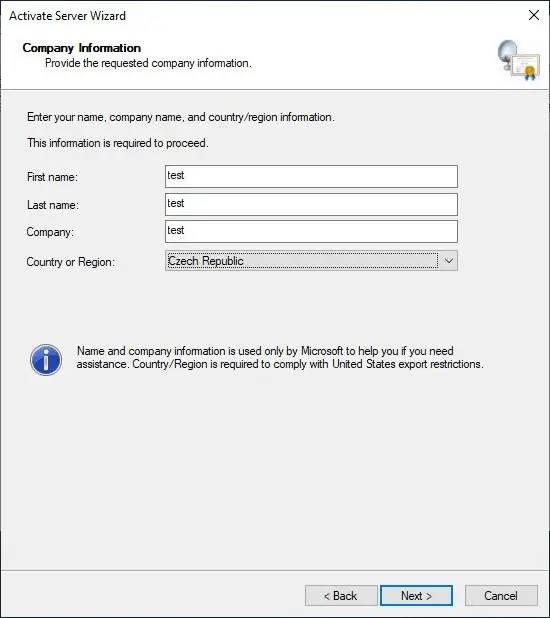Focus the Company text field

click(x=311, y=231)
